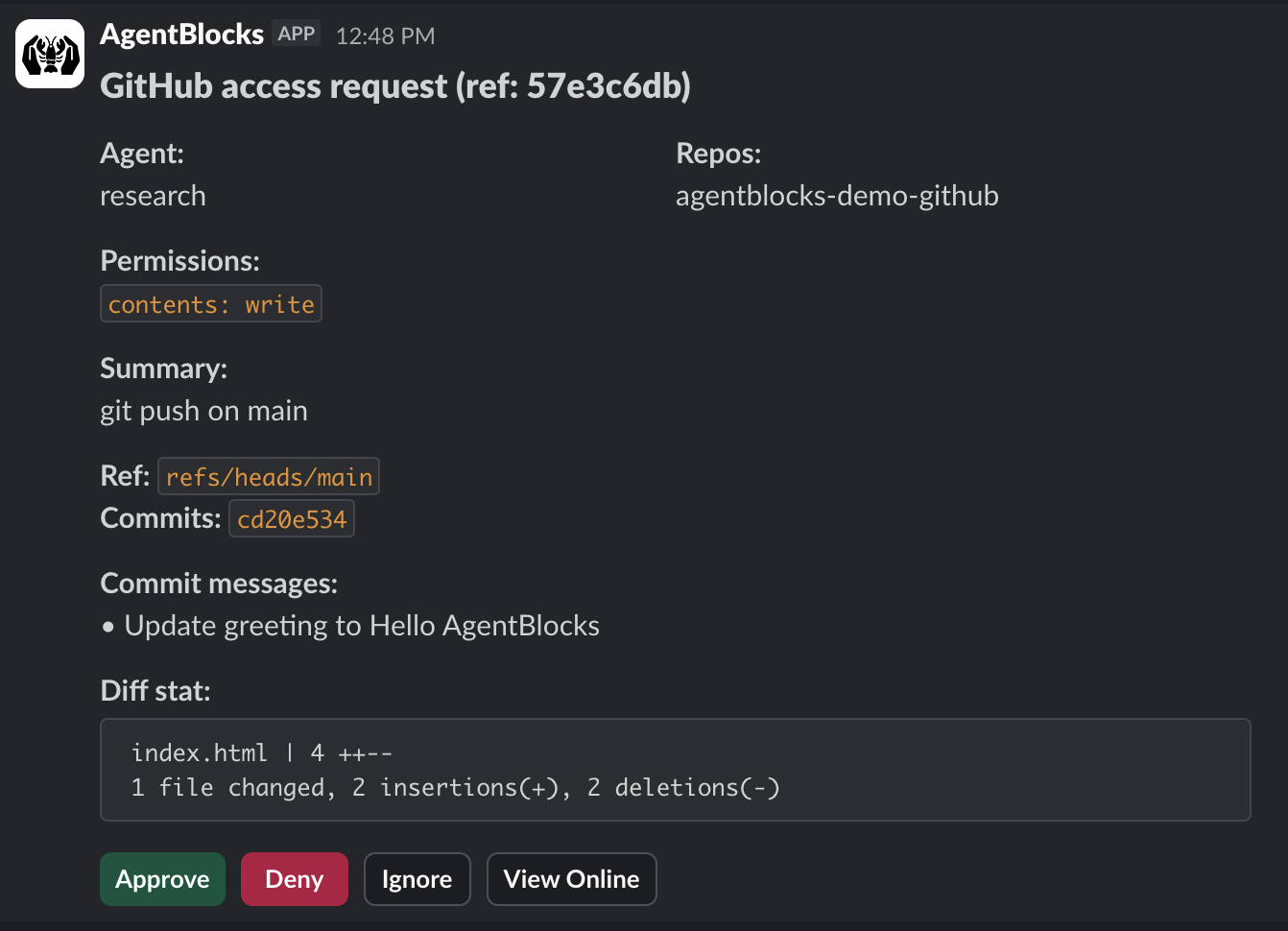This screenshot has width=1288, height=931.
Task: Open the request with View Online
Action: pos(571,878)
